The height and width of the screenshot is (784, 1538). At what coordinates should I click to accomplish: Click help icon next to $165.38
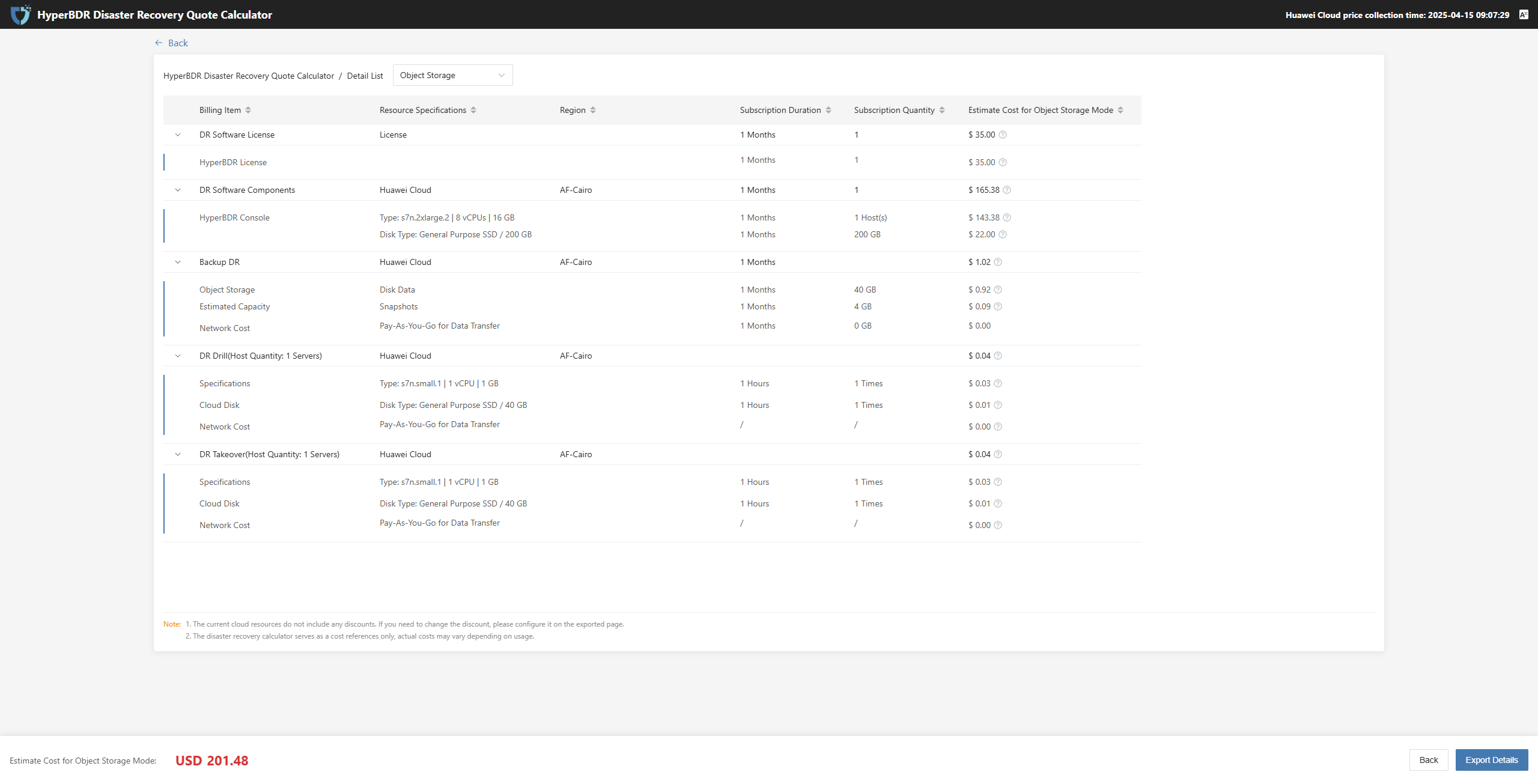[1007, 190]
